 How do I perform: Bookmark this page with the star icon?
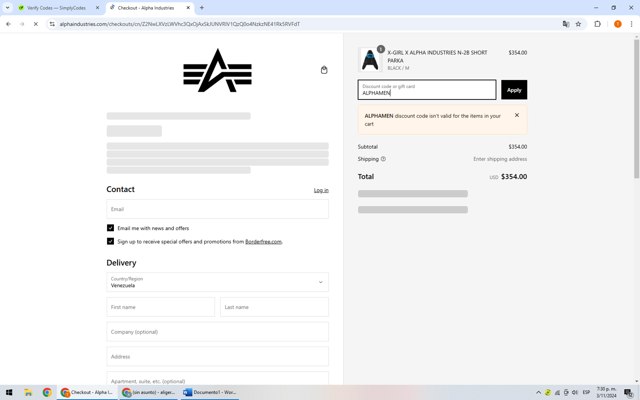(578, 24)
